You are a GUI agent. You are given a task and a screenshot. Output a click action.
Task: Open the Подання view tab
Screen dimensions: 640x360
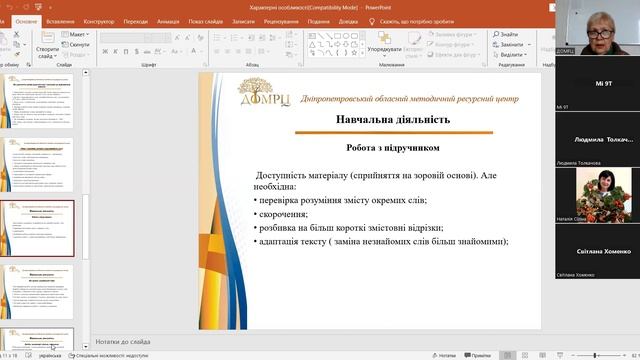click(318, 22)
